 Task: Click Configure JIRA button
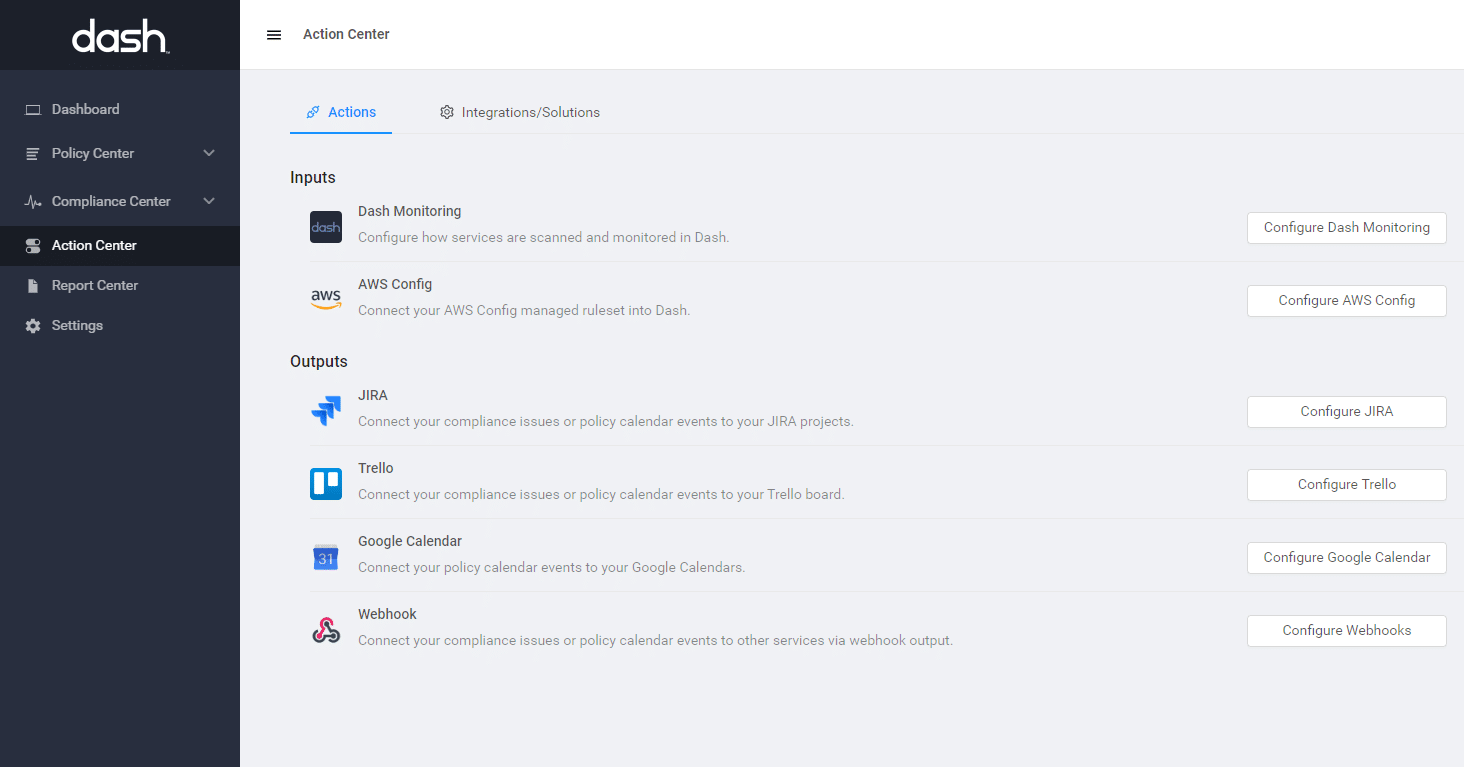click(x=1346, y=411)
